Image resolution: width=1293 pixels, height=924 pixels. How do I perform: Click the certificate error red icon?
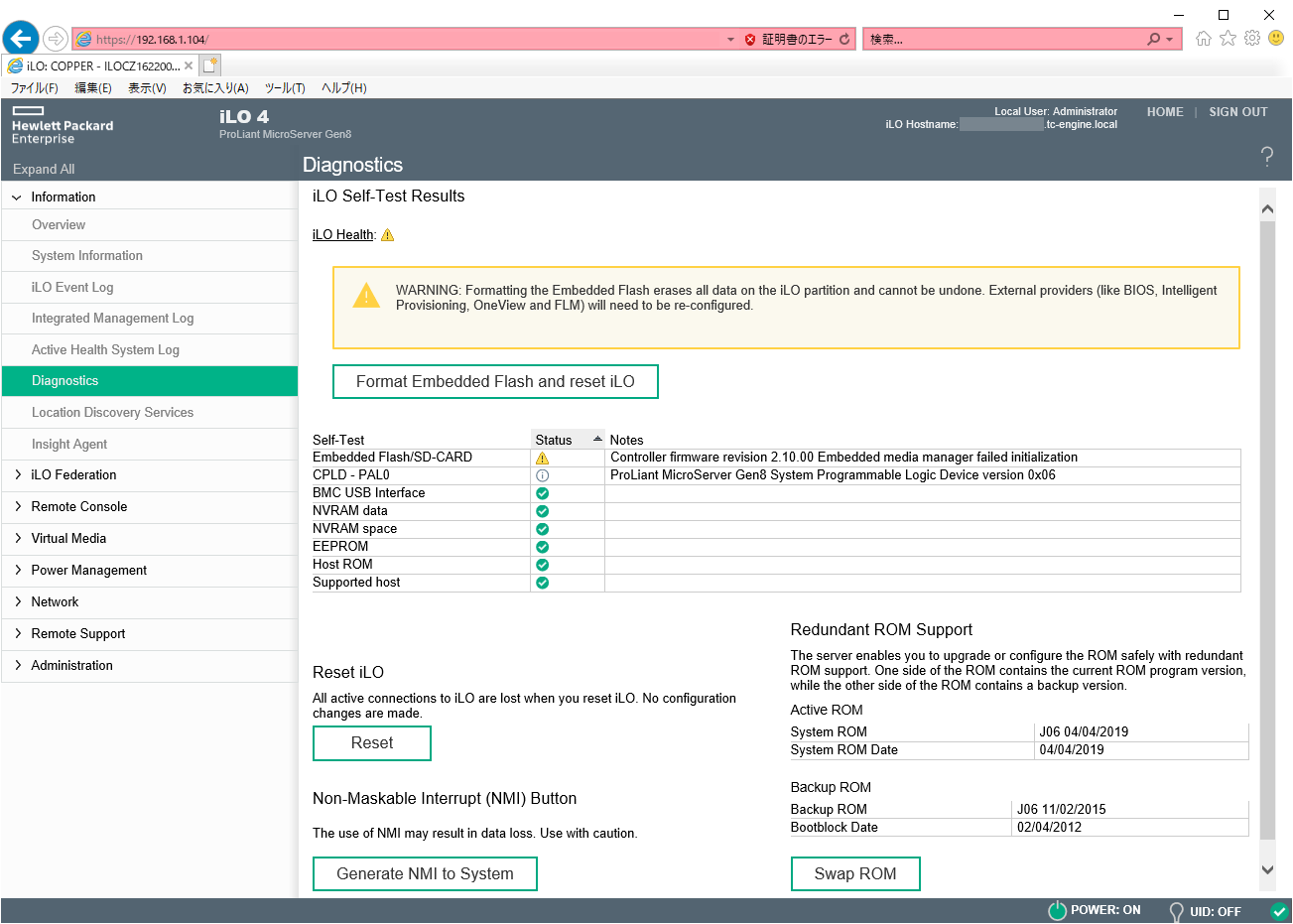(750, 40)
